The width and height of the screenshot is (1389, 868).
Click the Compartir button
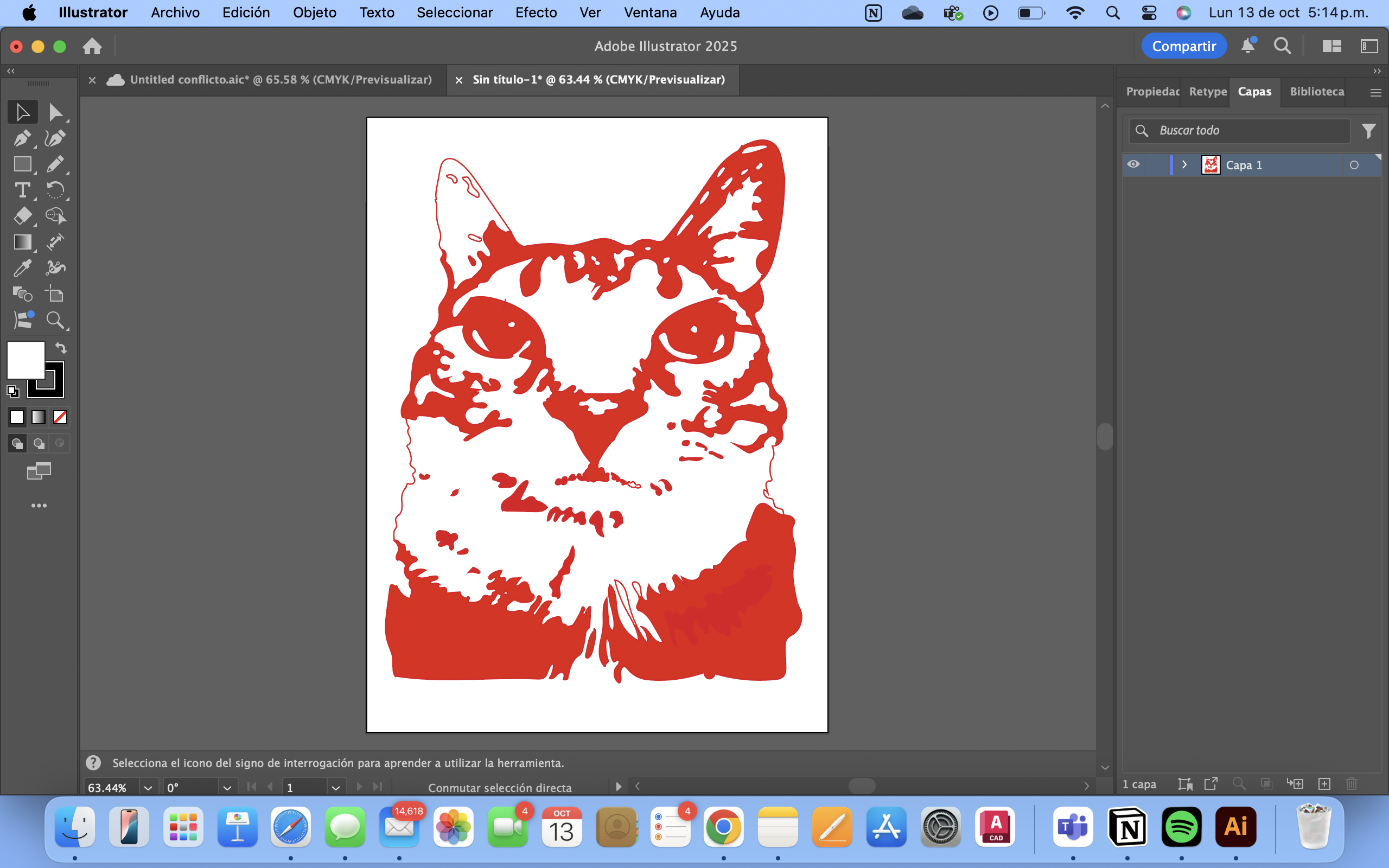pyautogui.click(x=1183, y=46)
